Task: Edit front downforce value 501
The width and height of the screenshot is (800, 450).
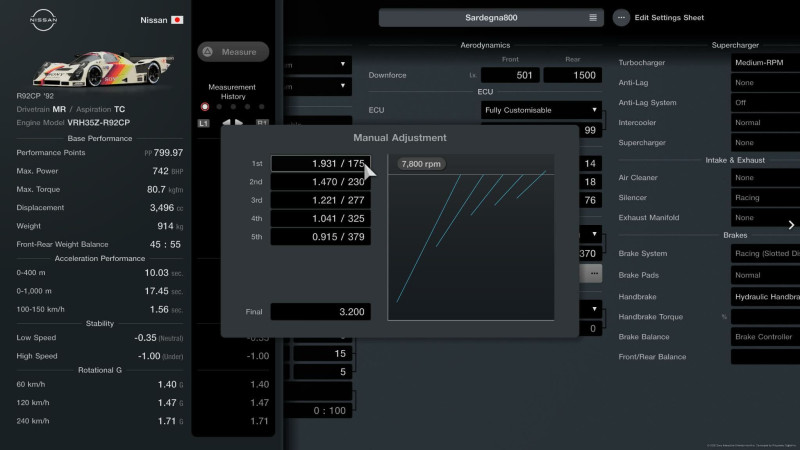Action: pyautogui.click(x=510, y=75)
